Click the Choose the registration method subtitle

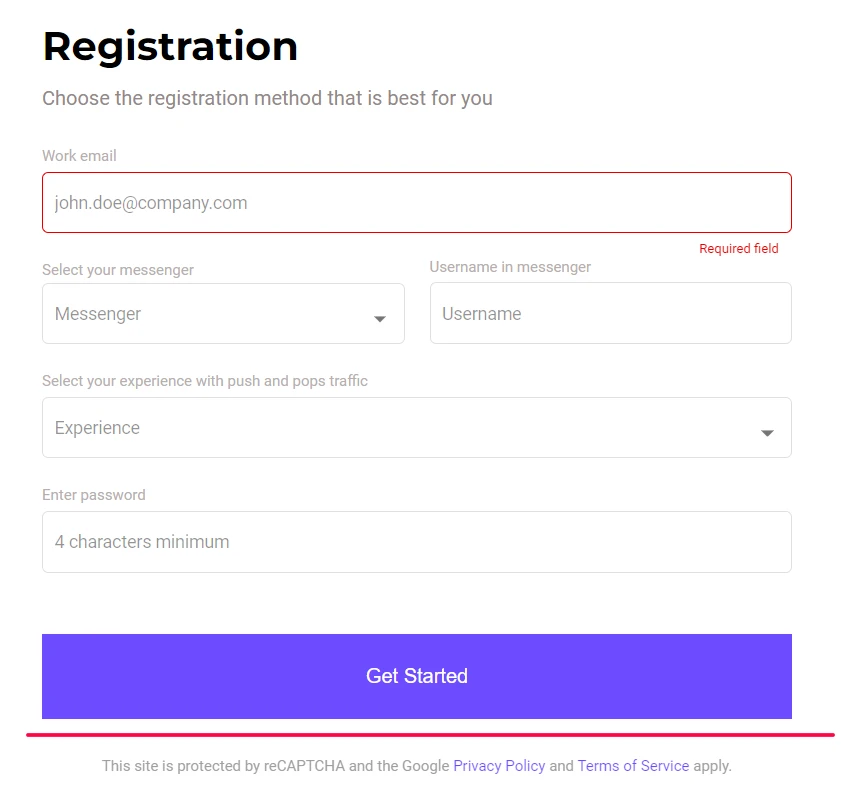coord(268,99)
